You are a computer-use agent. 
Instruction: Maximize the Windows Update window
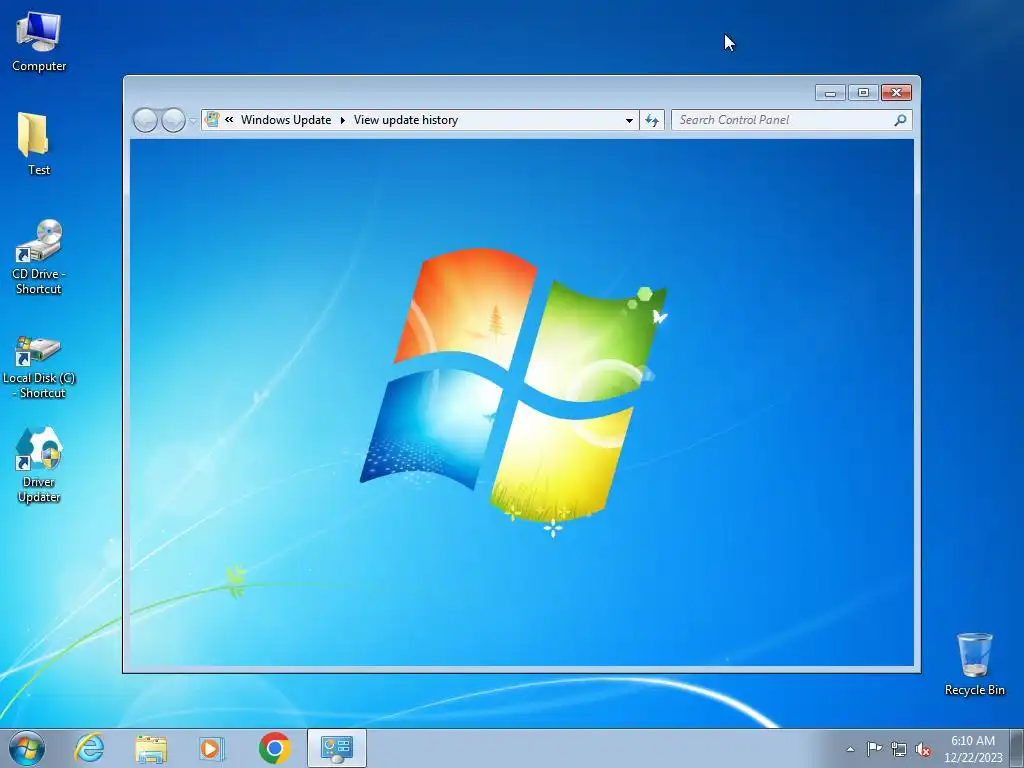(x=863, y=93)
